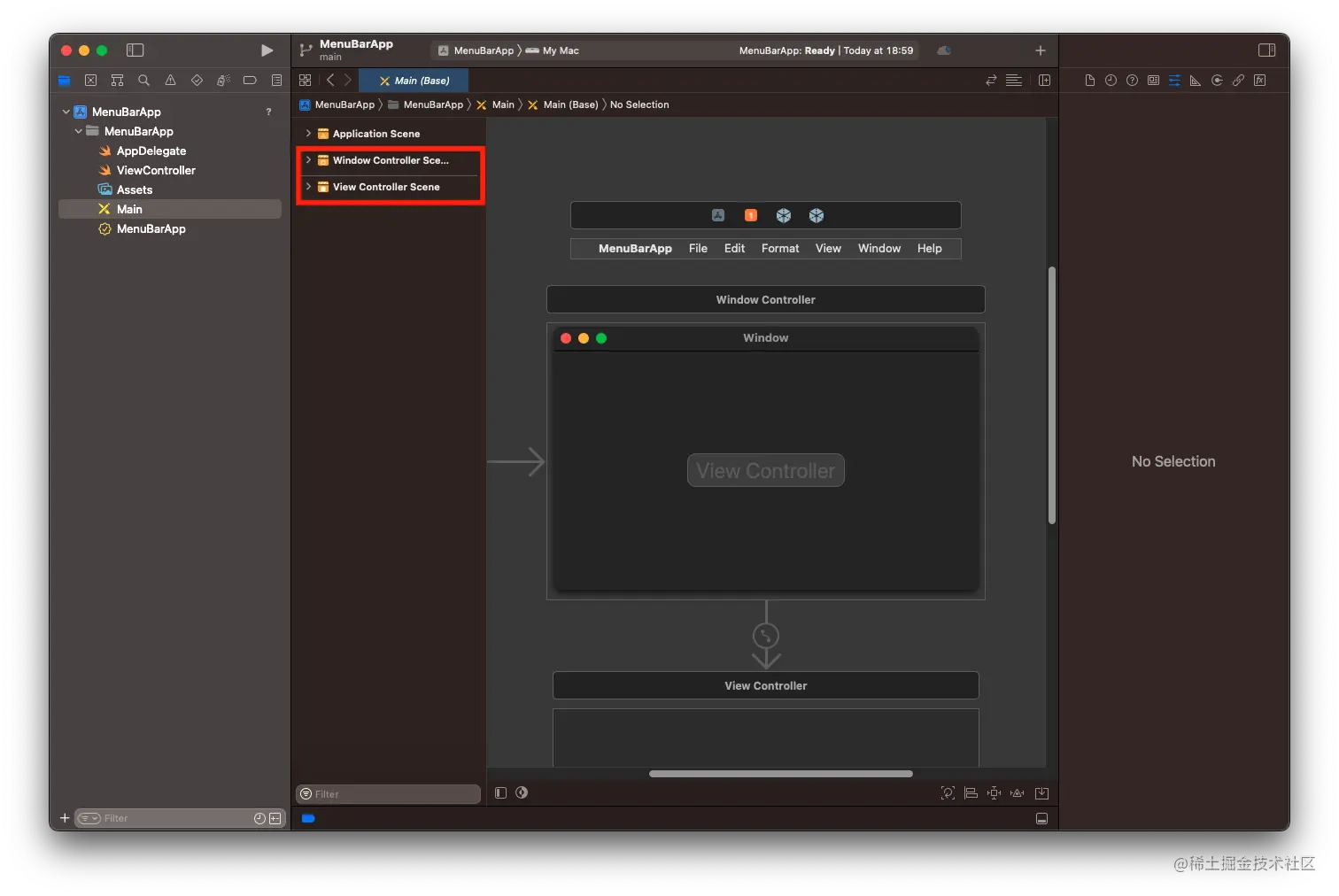Open the Report navigator

(276, 81)
